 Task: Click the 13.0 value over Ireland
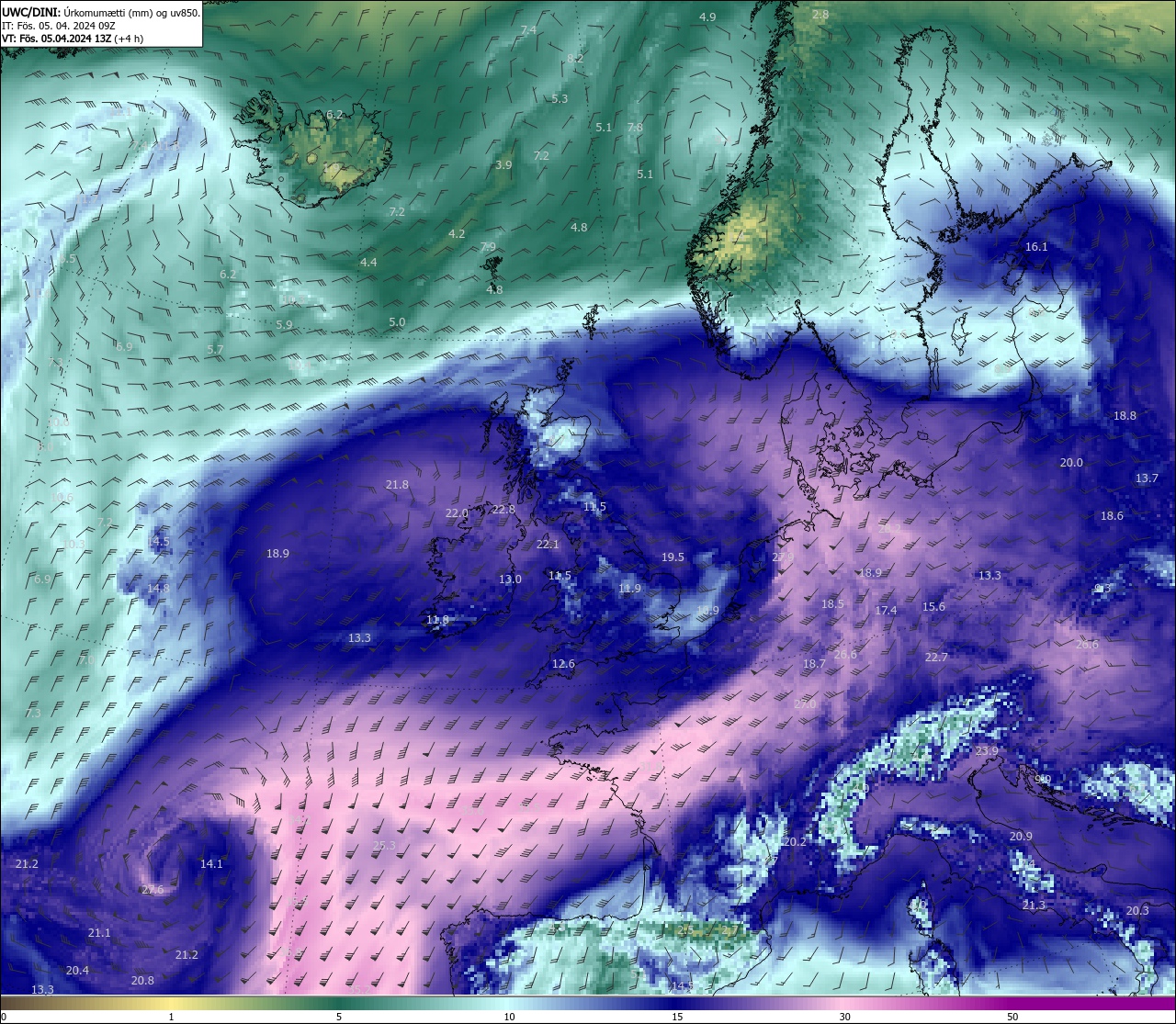[x=510, y=580]
